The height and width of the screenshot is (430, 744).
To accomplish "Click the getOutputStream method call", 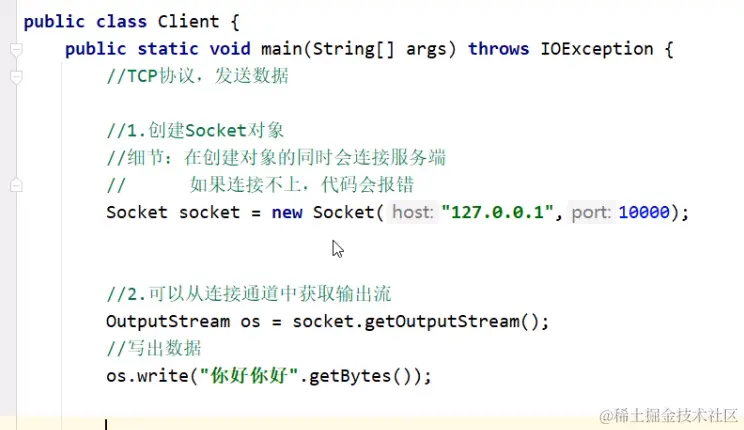I will (x=442, y=321).
